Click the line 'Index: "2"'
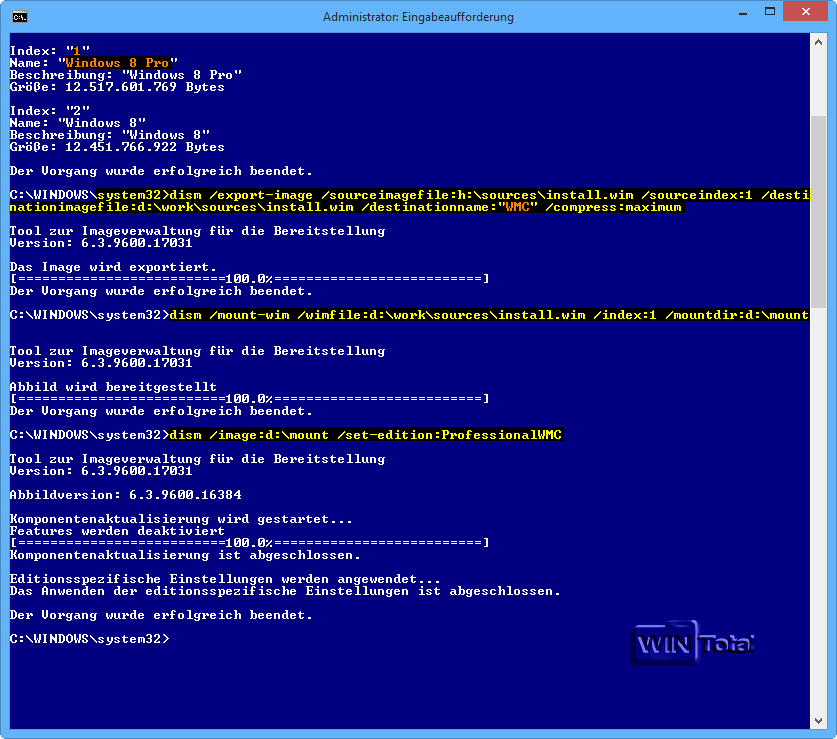 [50, 111]
